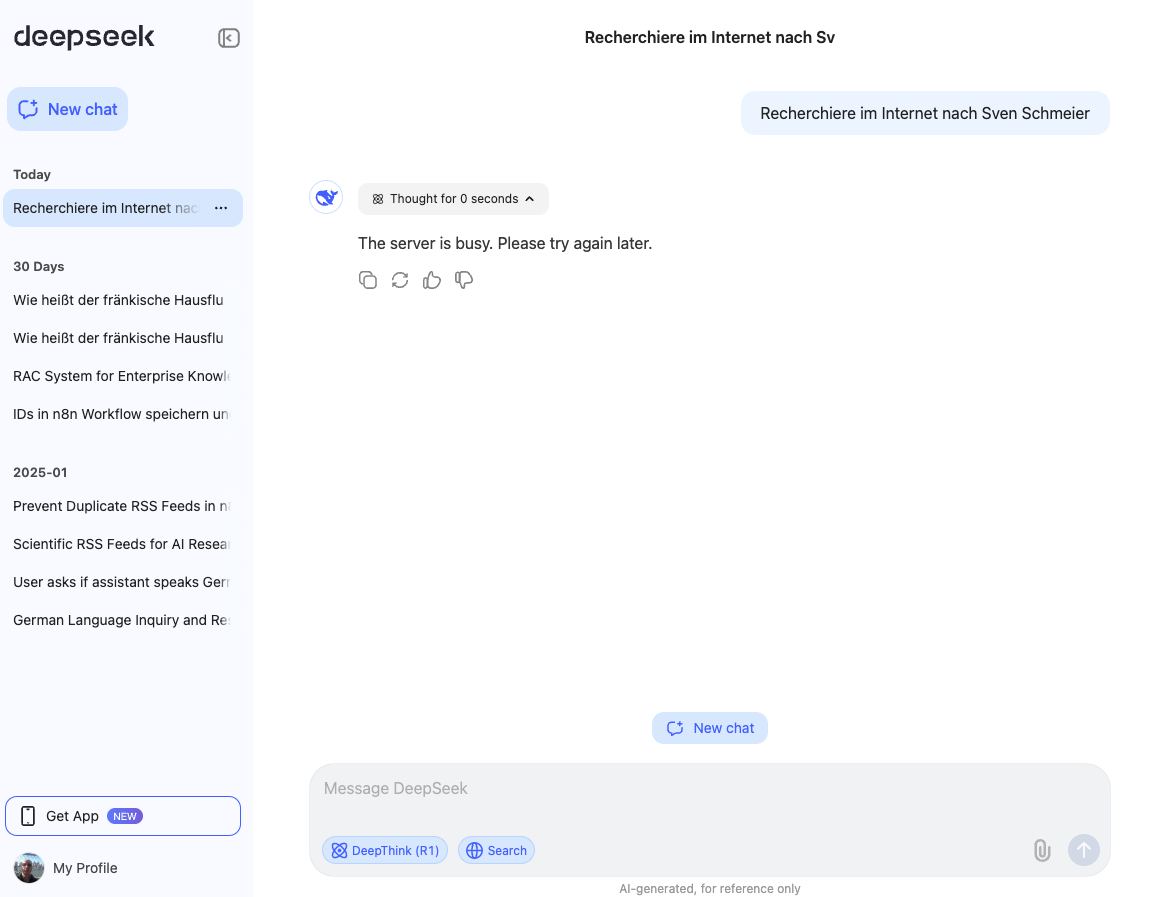Click AI-generated, for reference only text
Image resolution: width=1157 pixels, height=897 pixels.
710,889
